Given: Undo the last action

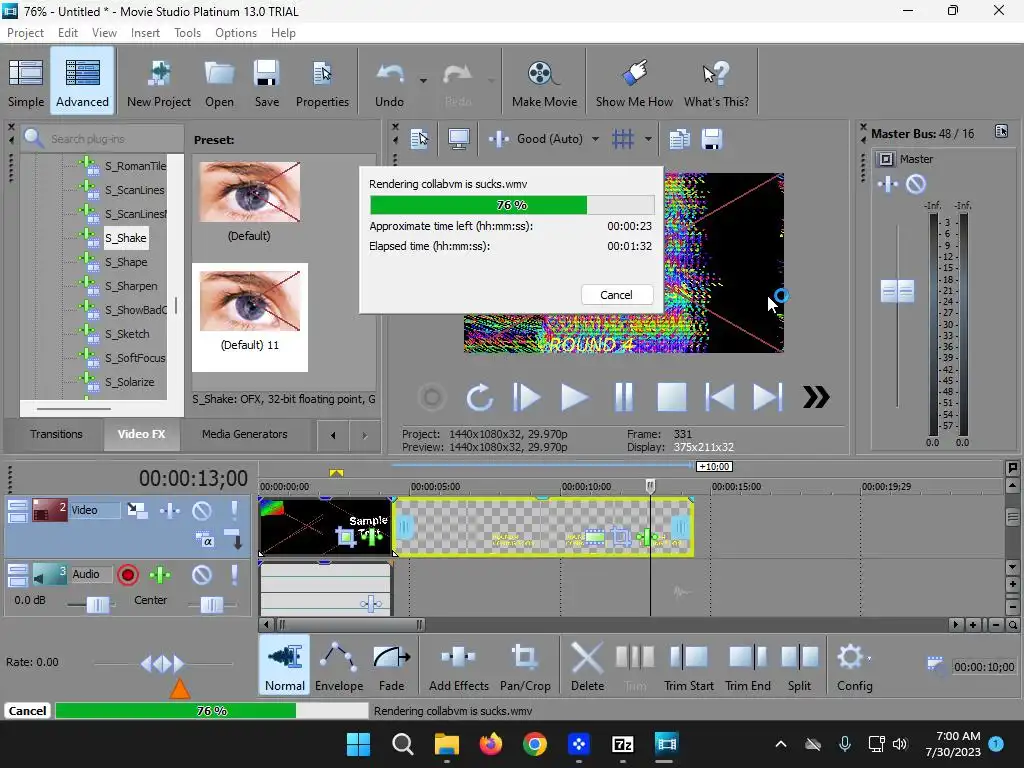Looking at the screenshot, I should 390,82.
